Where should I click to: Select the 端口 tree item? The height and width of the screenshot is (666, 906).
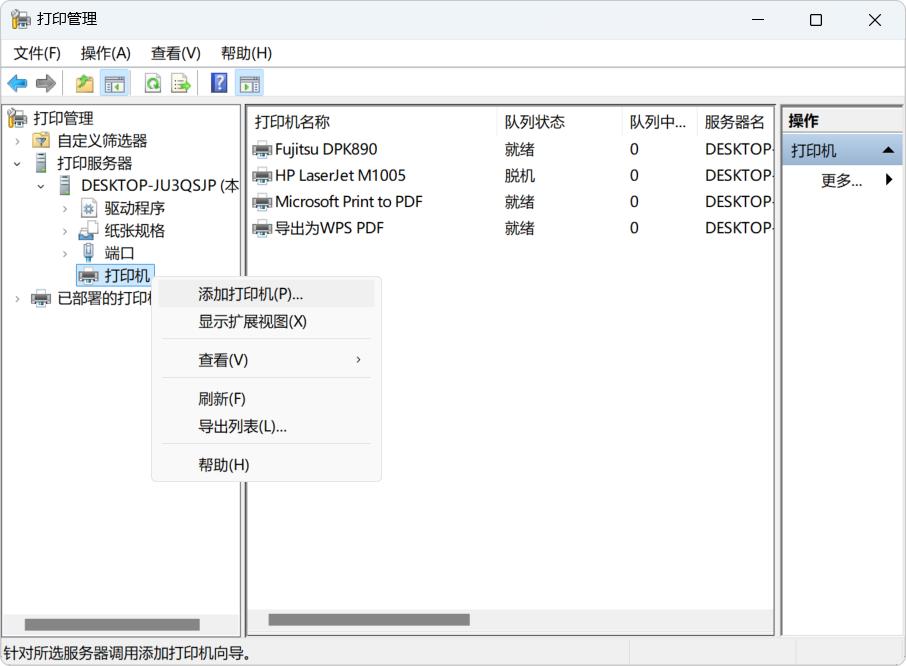119,253
